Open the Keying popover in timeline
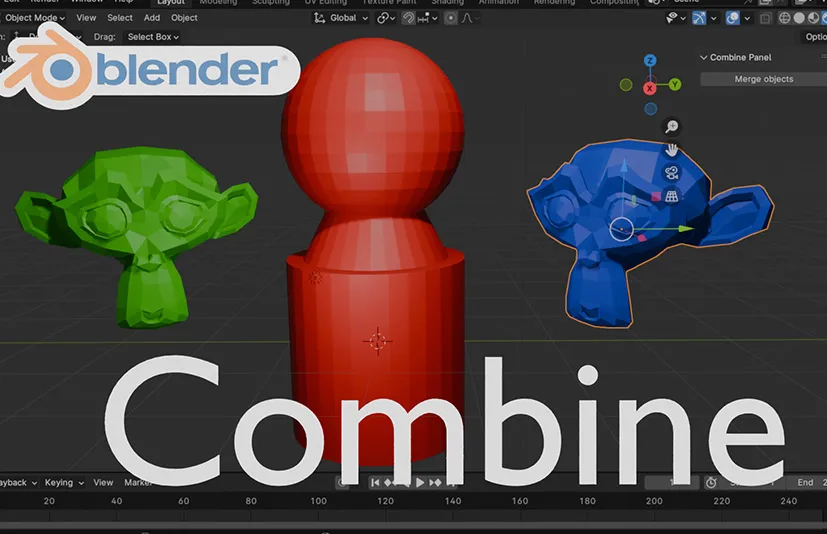The width and height of the screenshot is (827, 534). tap(62, 483)
